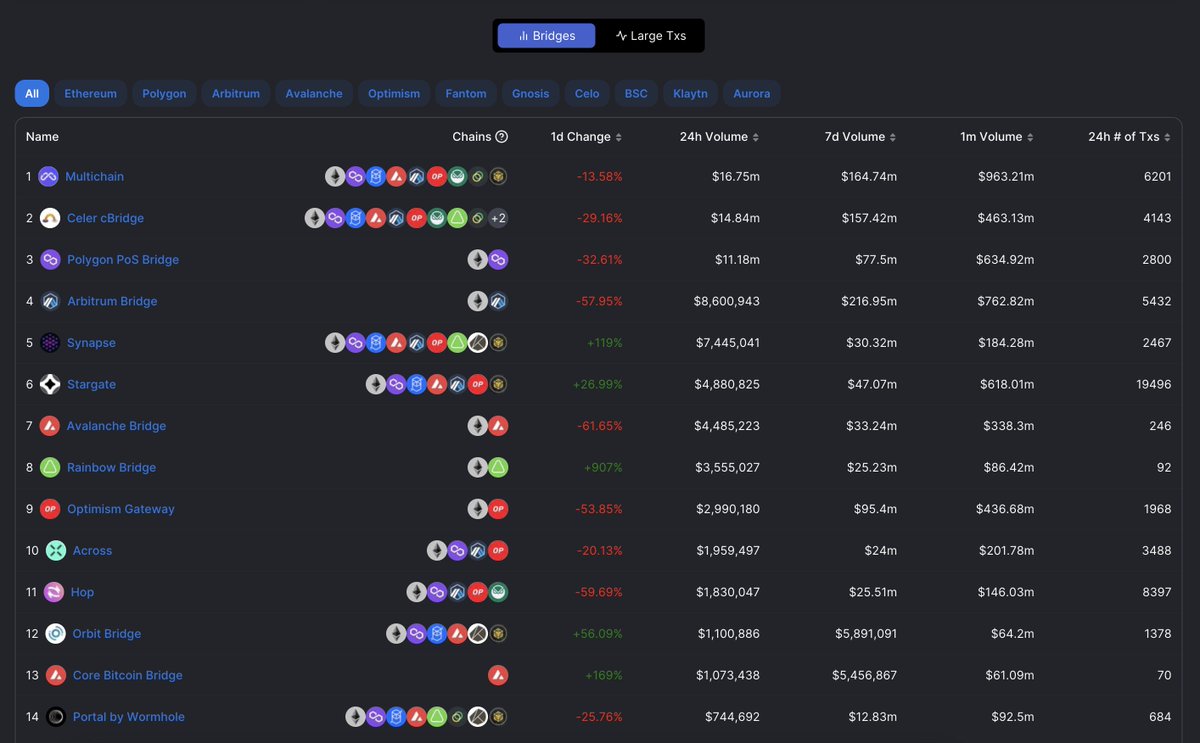Expand the +2 hidden chains on Celer cBridge
The image size is (1200, 743).
tap(498, 217)
